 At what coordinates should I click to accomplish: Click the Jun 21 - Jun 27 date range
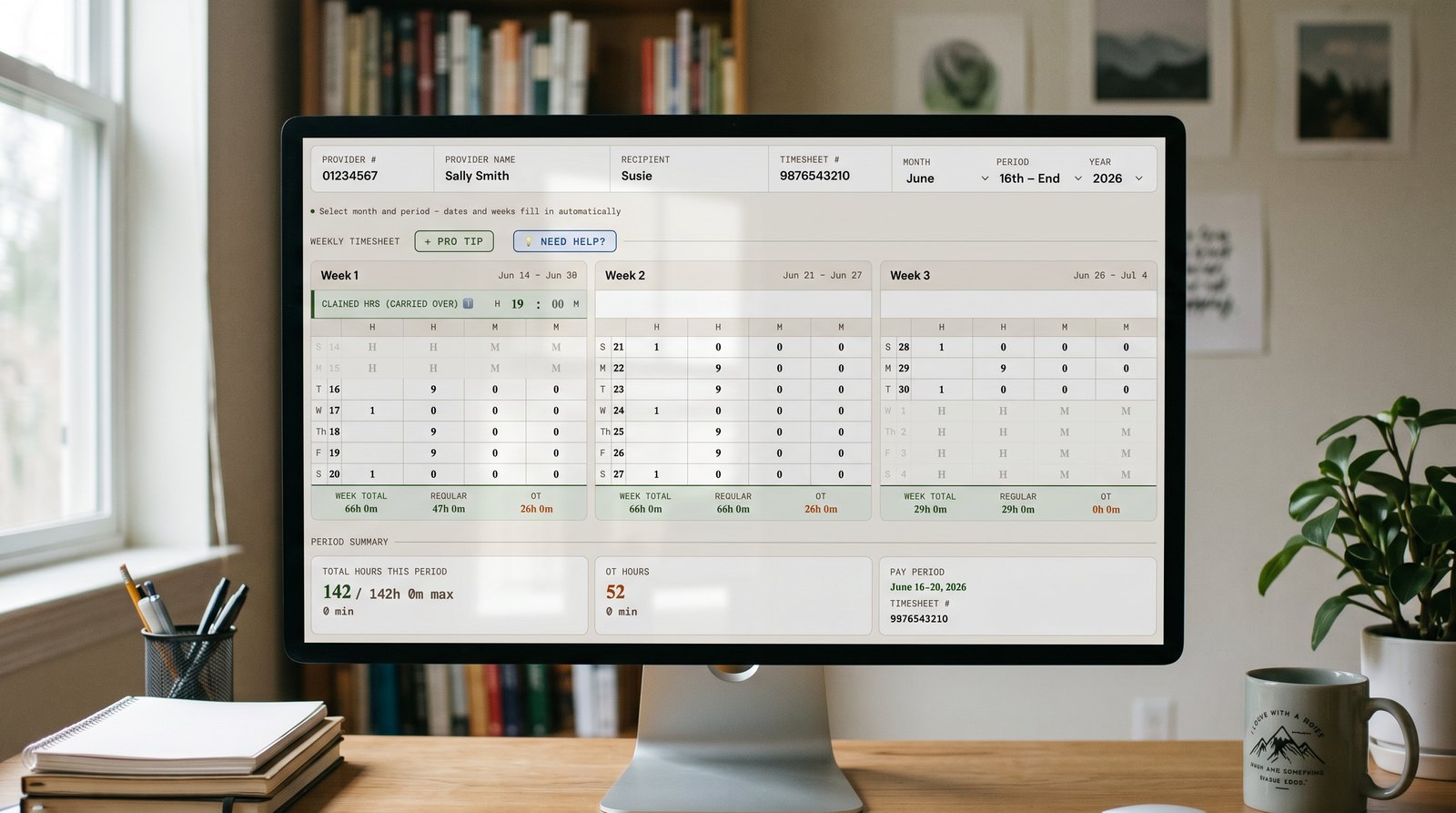tap(822, 275)
